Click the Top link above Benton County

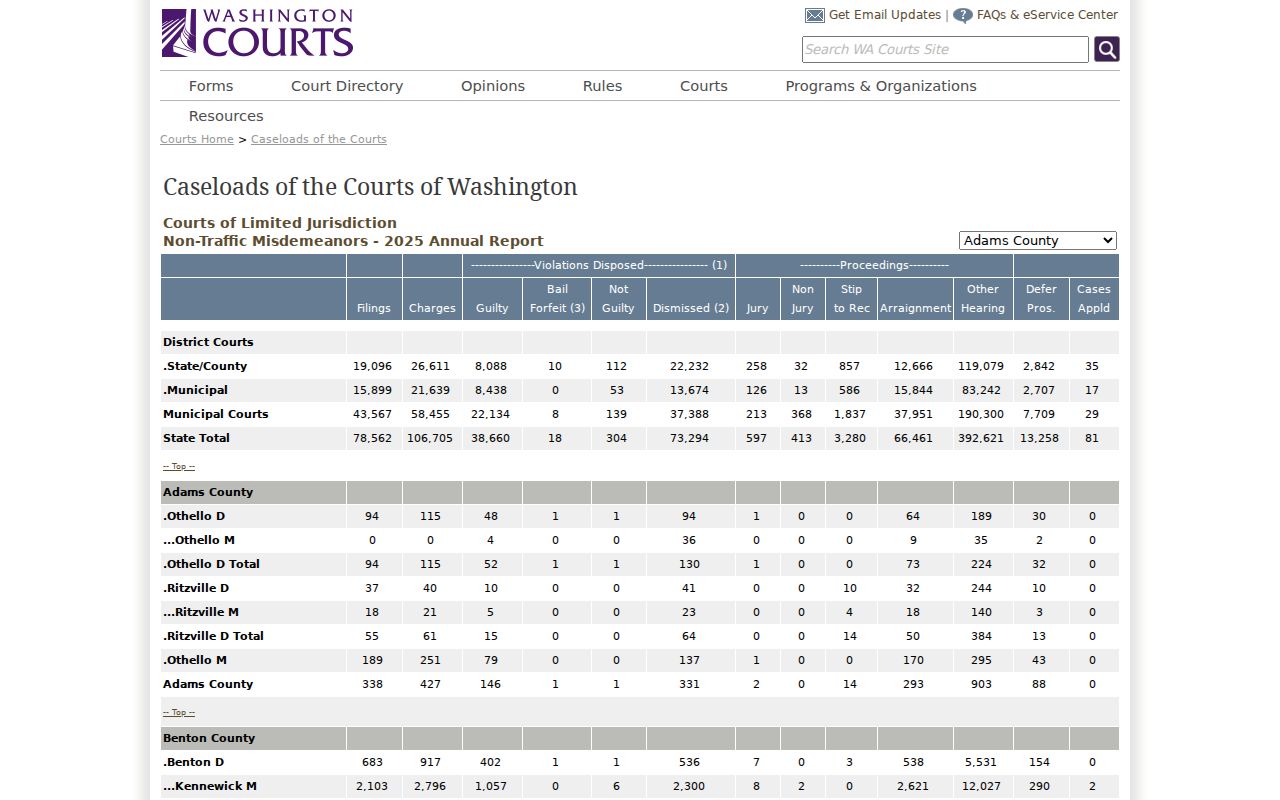tap(179, 712)
